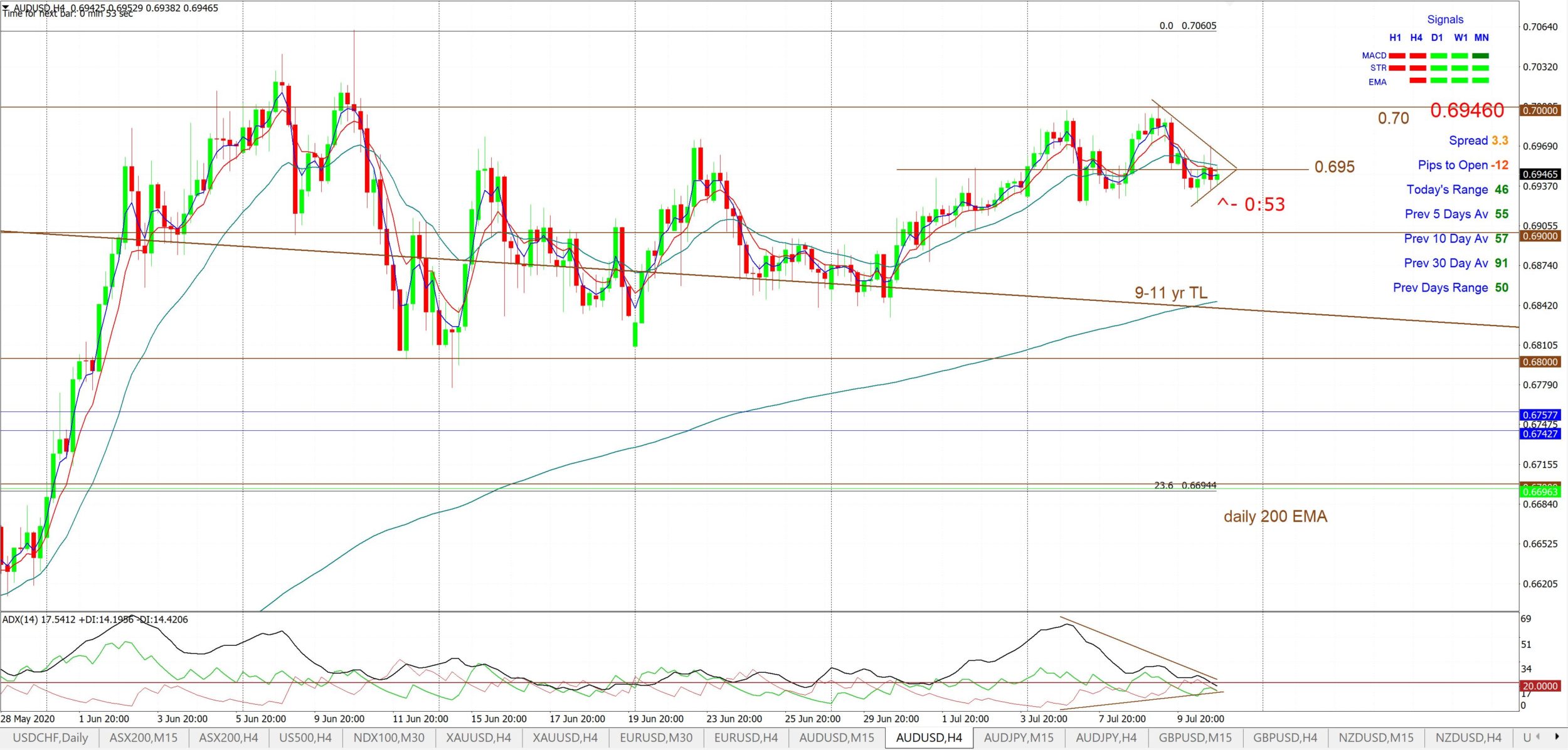1568x750 pixels.
Task: Select the 0.70000 price level label
Action: 1540,110
